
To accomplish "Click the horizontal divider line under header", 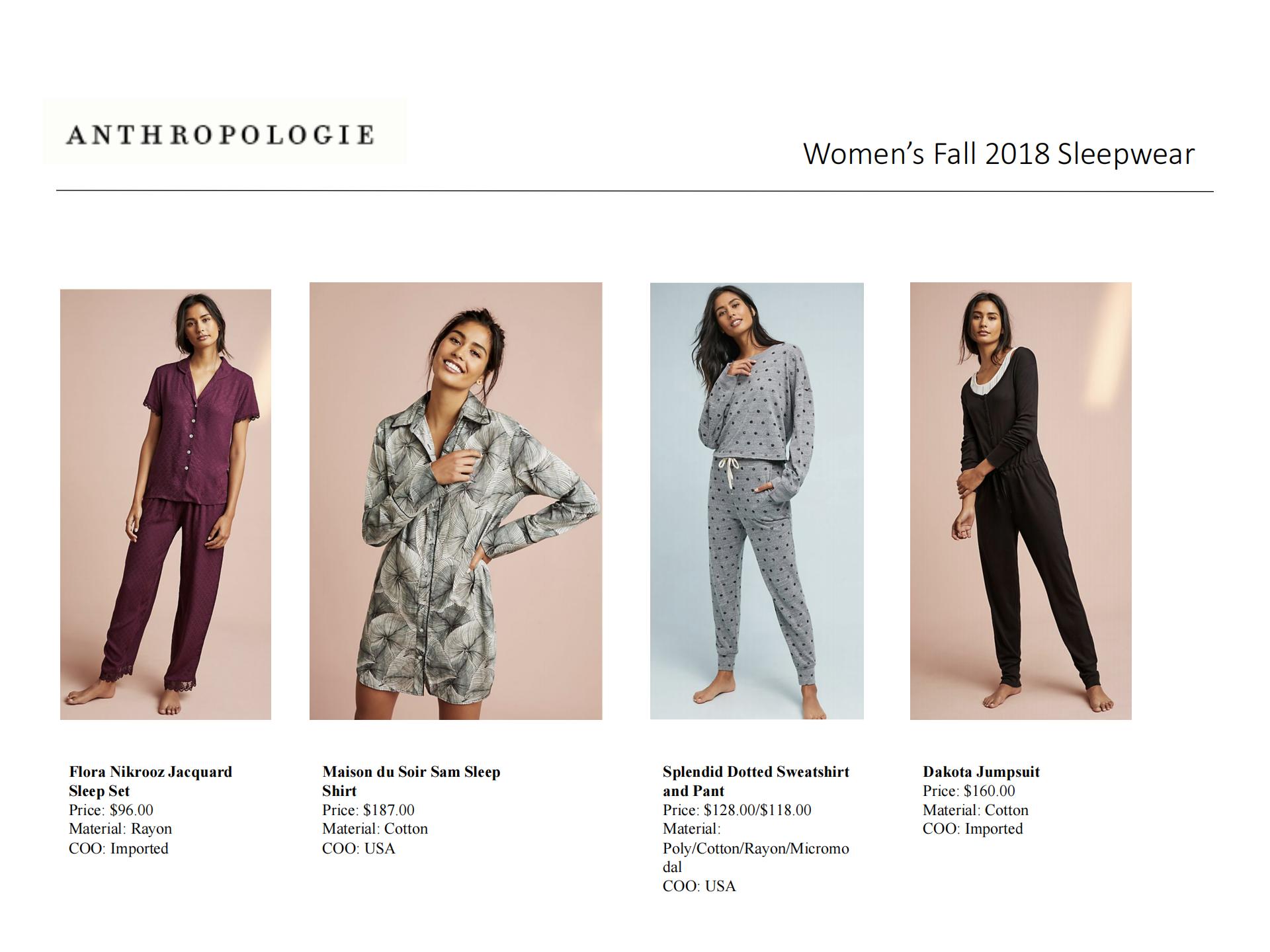I will point(635,191).
